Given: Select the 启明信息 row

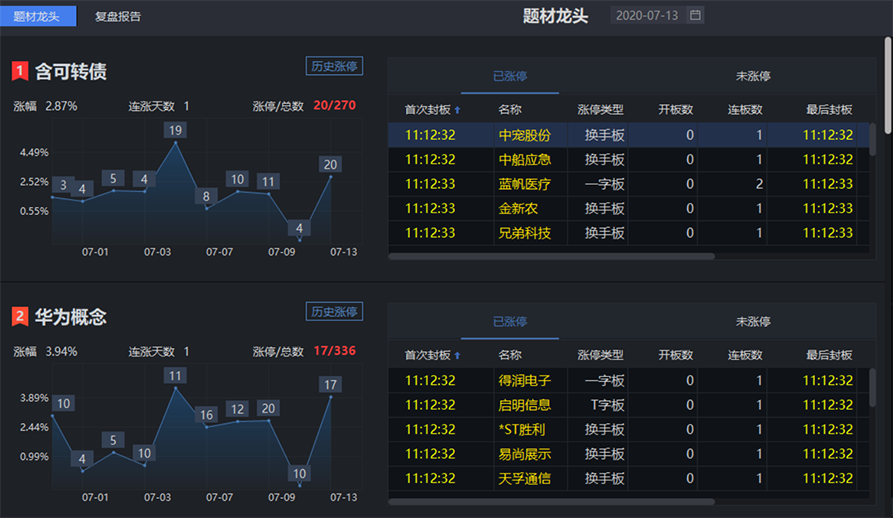Looking at the screenshot, I should click(x=629, y=405).
